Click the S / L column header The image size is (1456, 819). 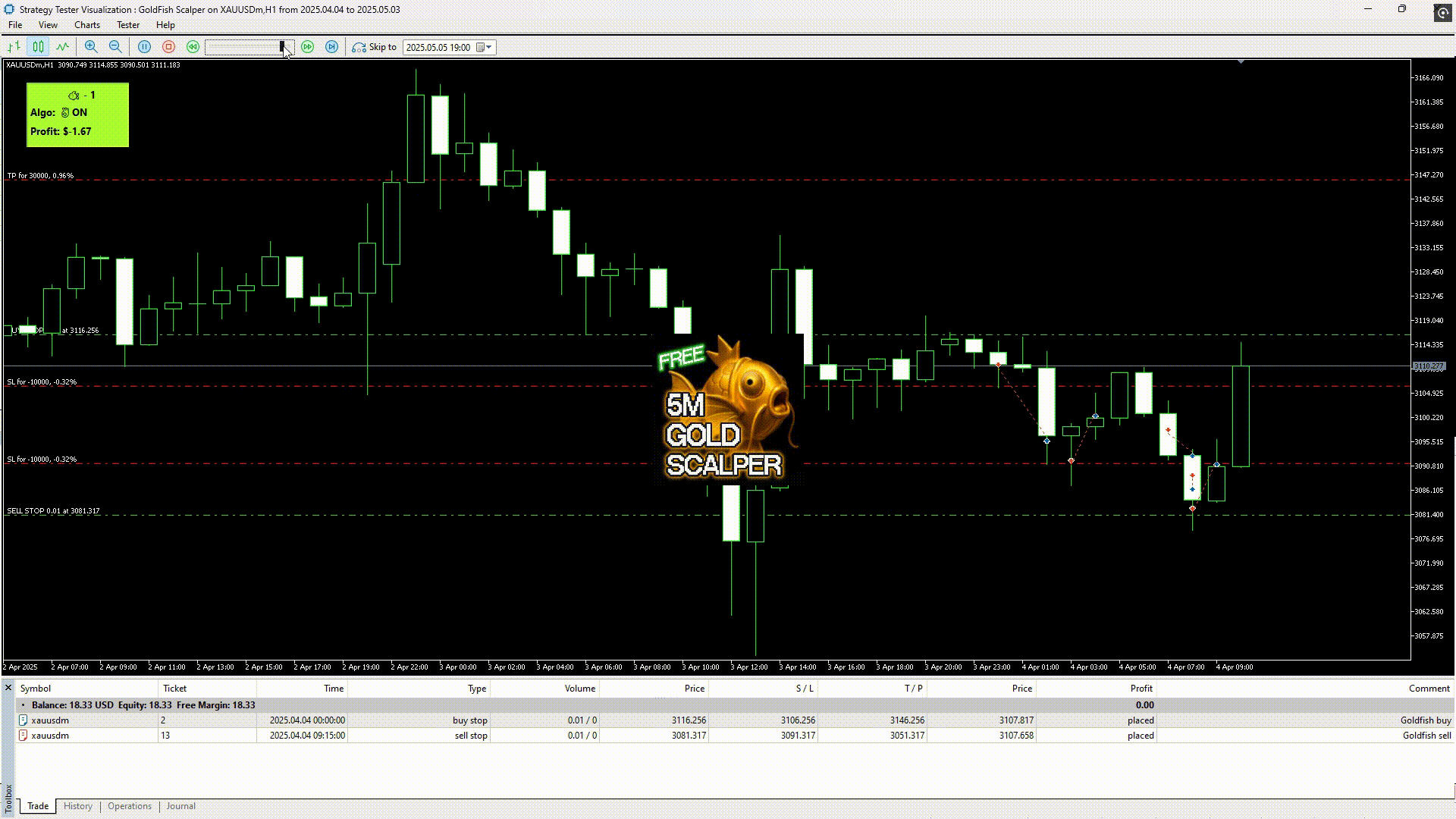(x=763, y=689)
